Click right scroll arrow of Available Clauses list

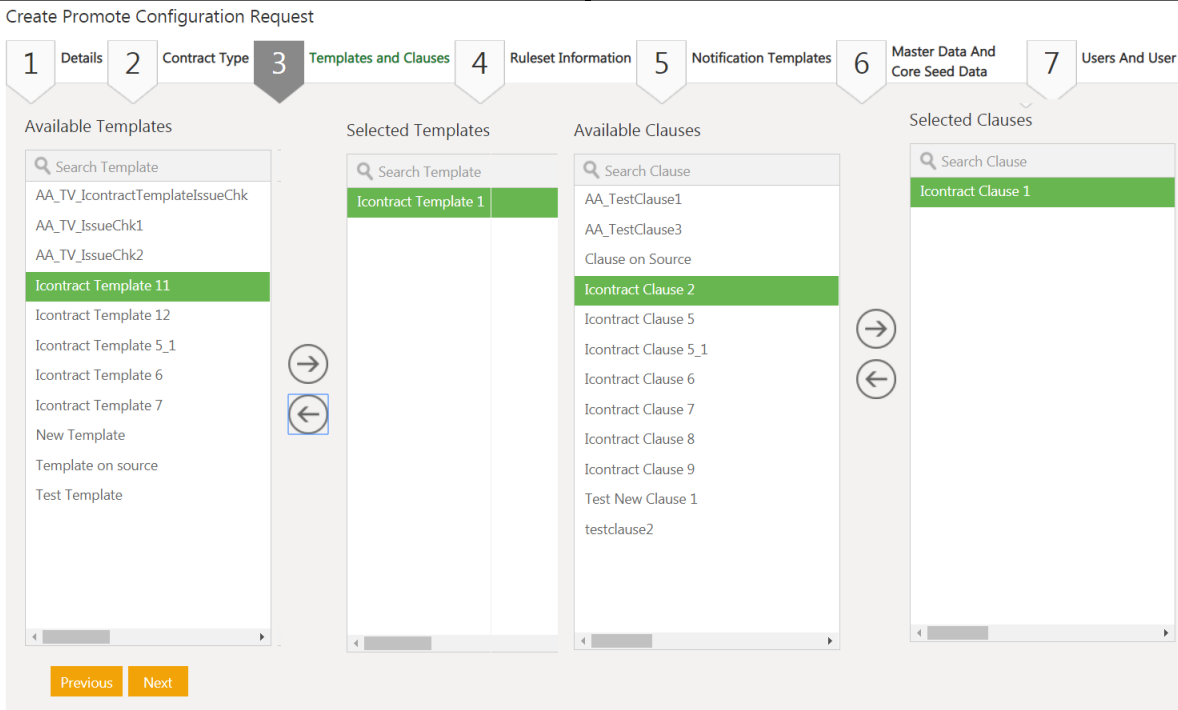pos(830,641)
